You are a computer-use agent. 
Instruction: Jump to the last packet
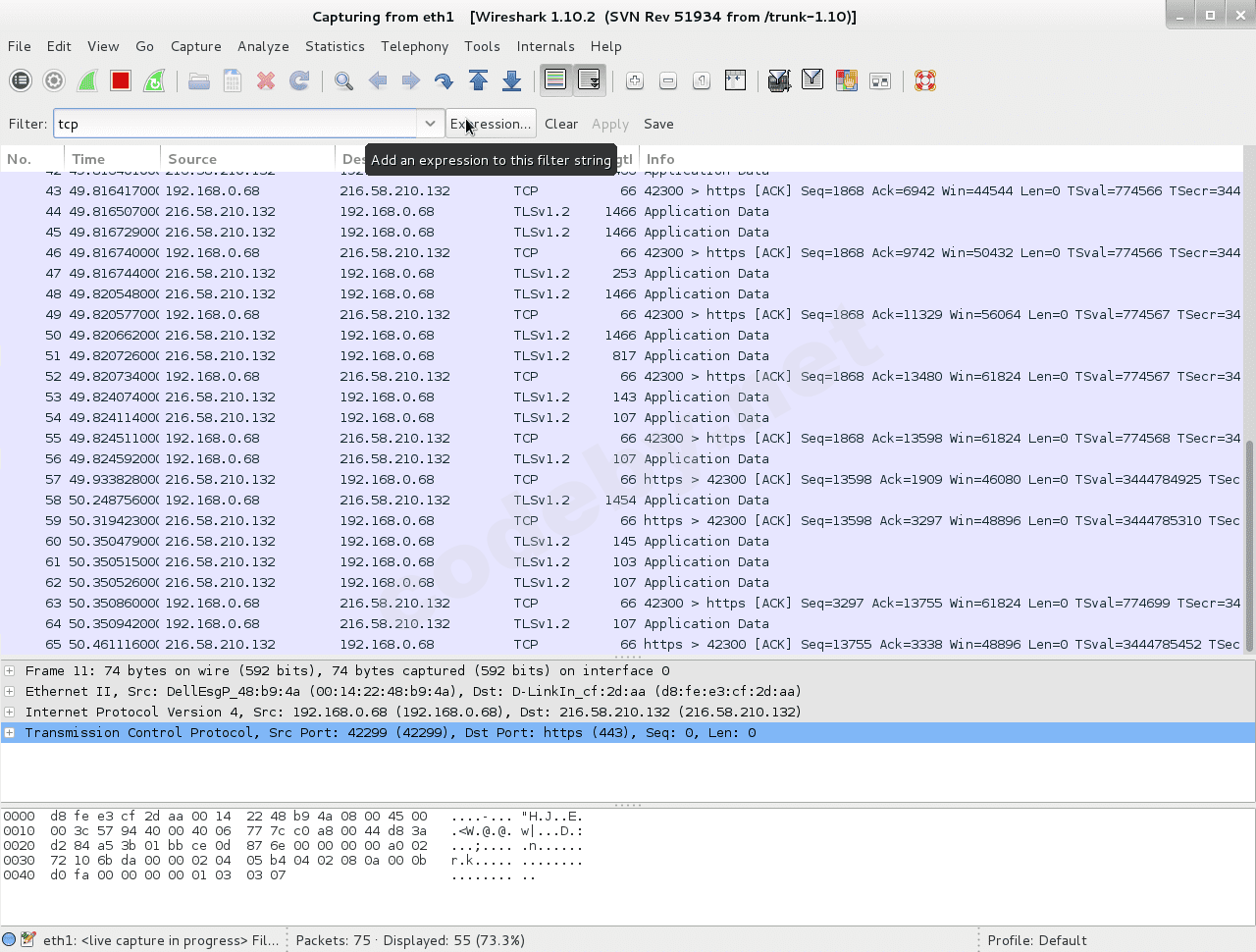point(511,80)
